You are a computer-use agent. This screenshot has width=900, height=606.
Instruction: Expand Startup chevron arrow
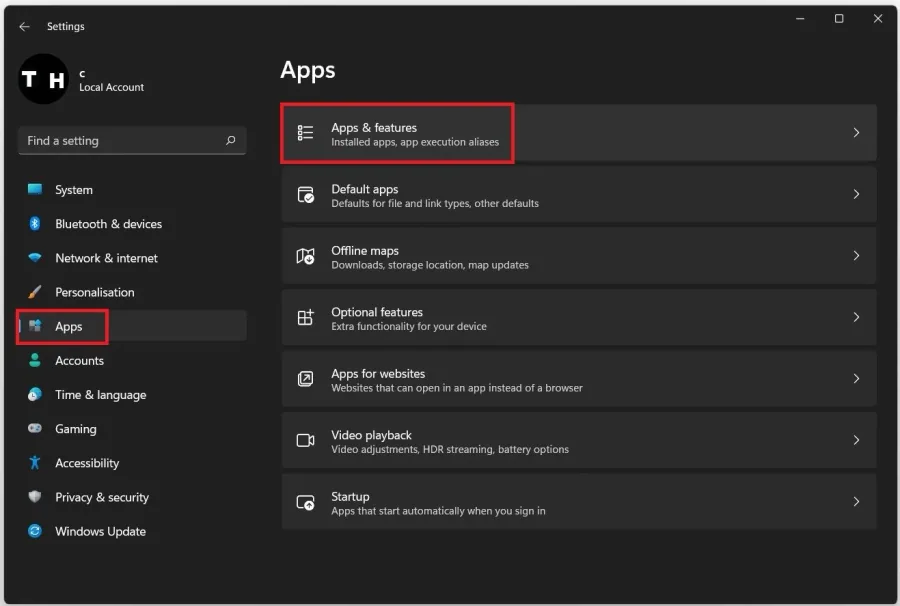tap(856, 502)
